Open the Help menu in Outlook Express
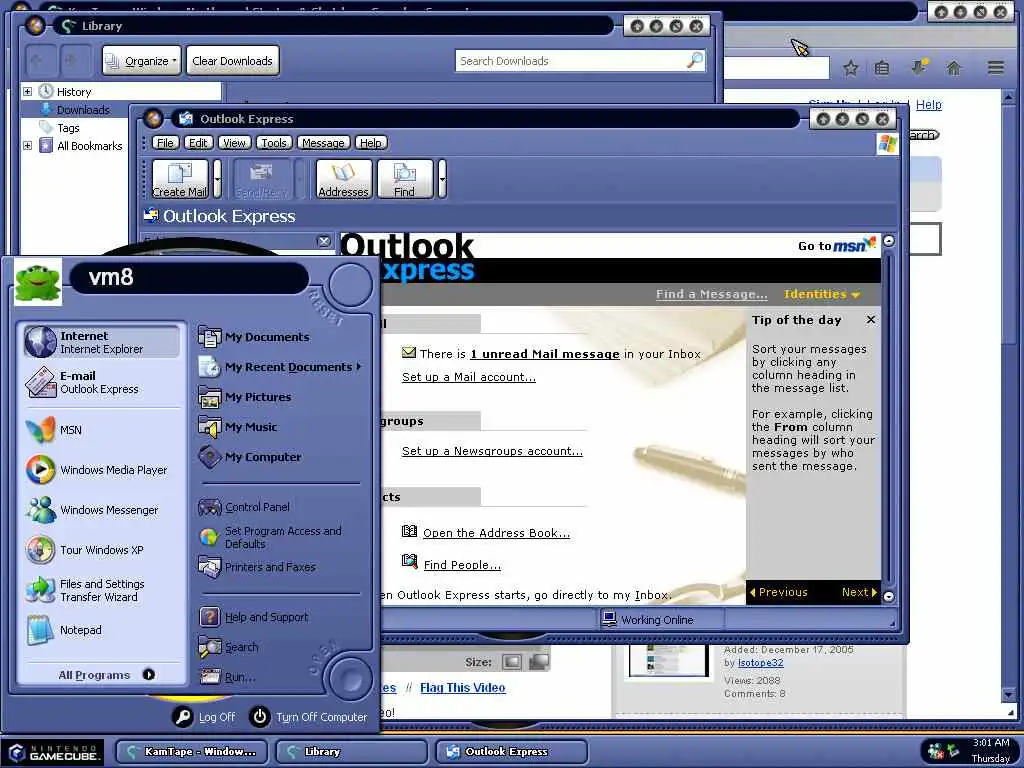 pyautogui.click(x=370, y=143)
